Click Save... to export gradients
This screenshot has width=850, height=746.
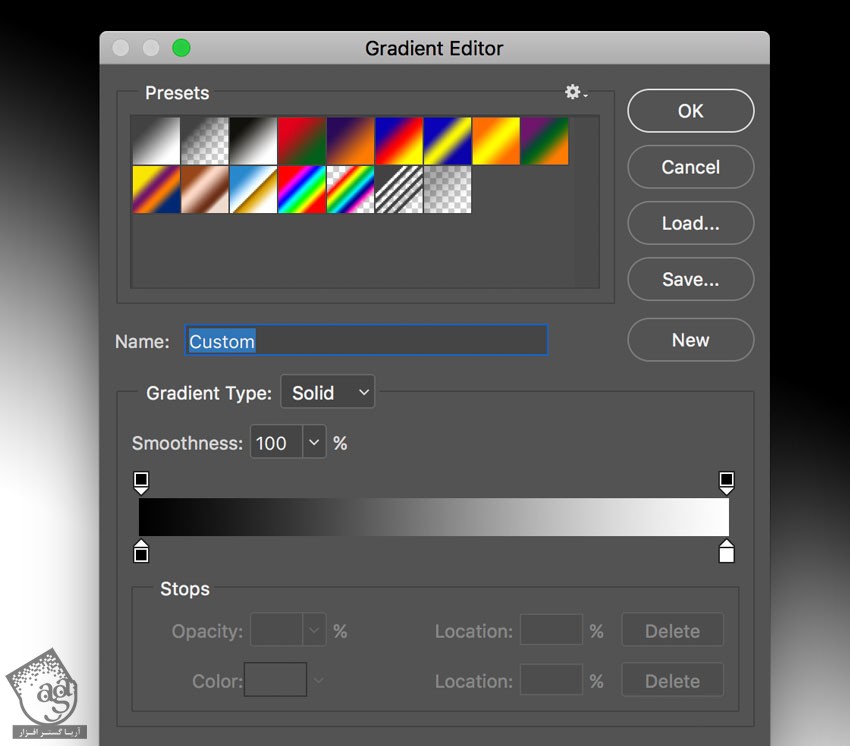tap(690, 280)
